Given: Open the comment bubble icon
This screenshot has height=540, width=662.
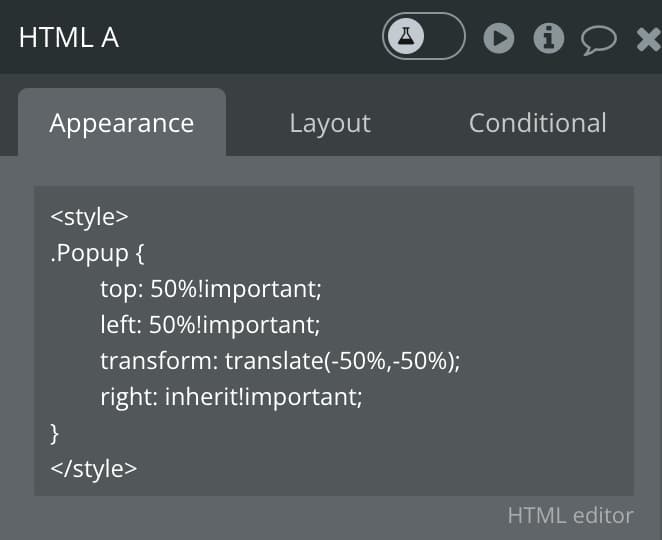Looking at the screenshot, I should pos(599,40).
